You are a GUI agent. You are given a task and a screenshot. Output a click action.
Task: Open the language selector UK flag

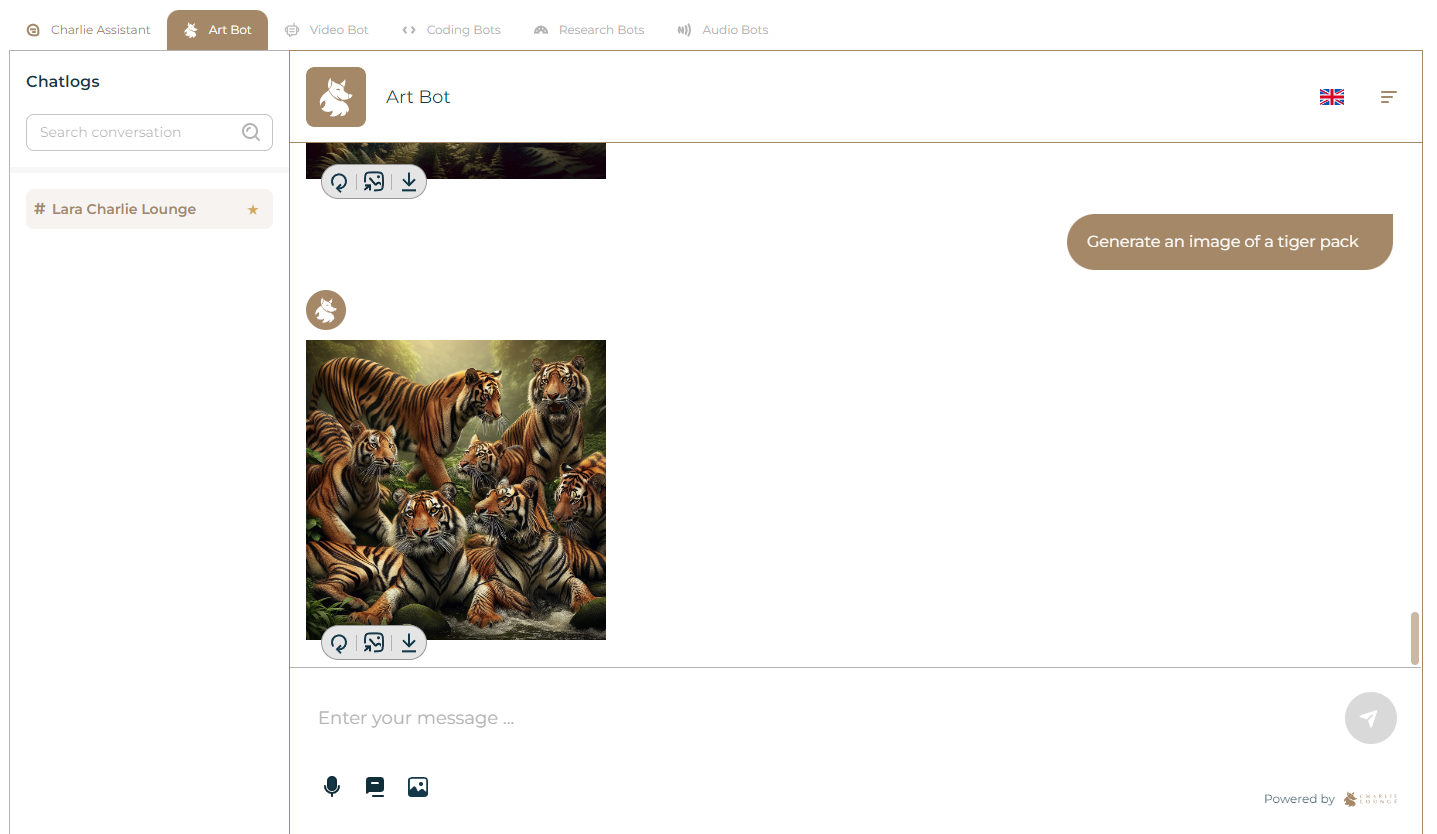coord(1332,97)
